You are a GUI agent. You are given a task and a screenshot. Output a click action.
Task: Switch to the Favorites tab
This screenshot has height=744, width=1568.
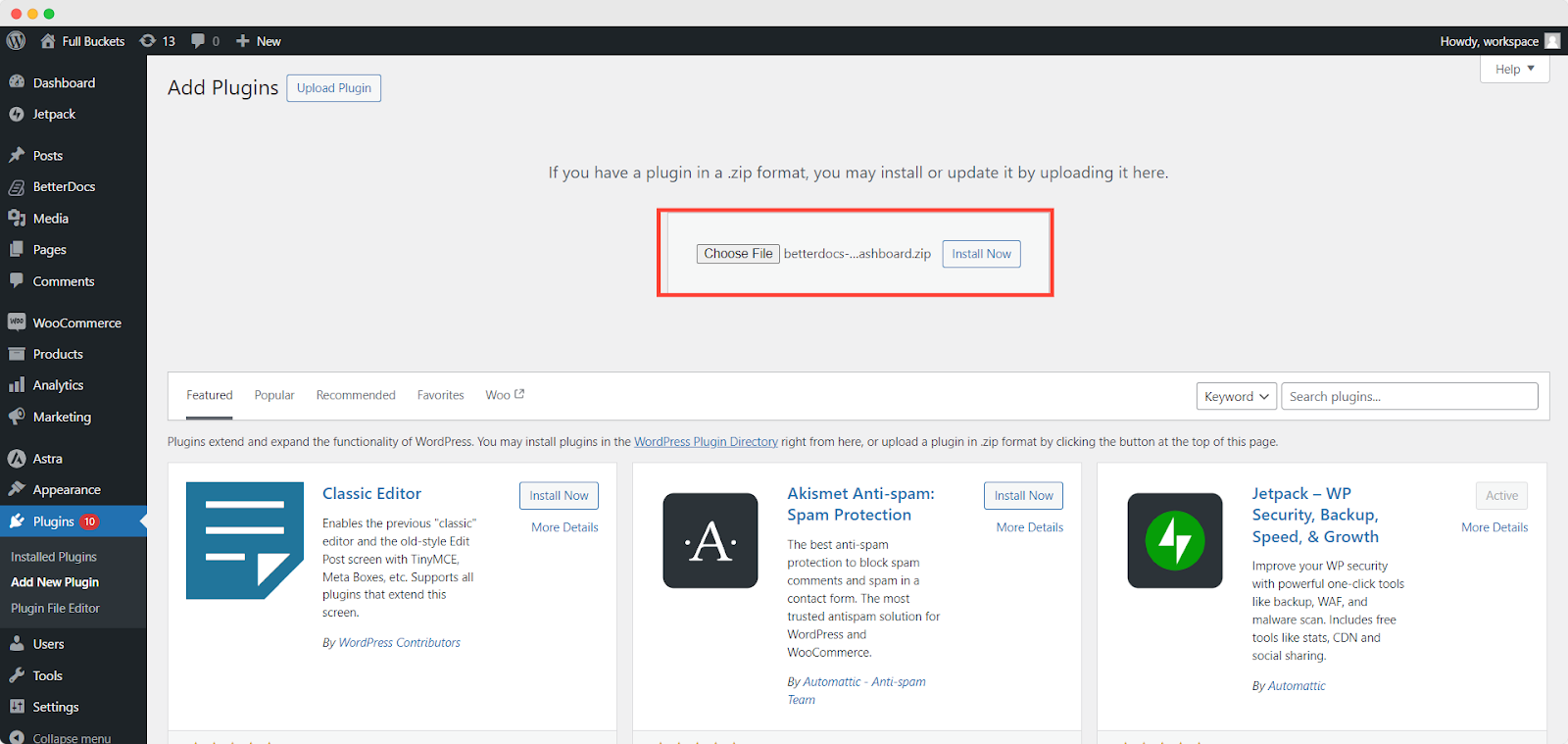pyautogui.click(x=440, y=395)
